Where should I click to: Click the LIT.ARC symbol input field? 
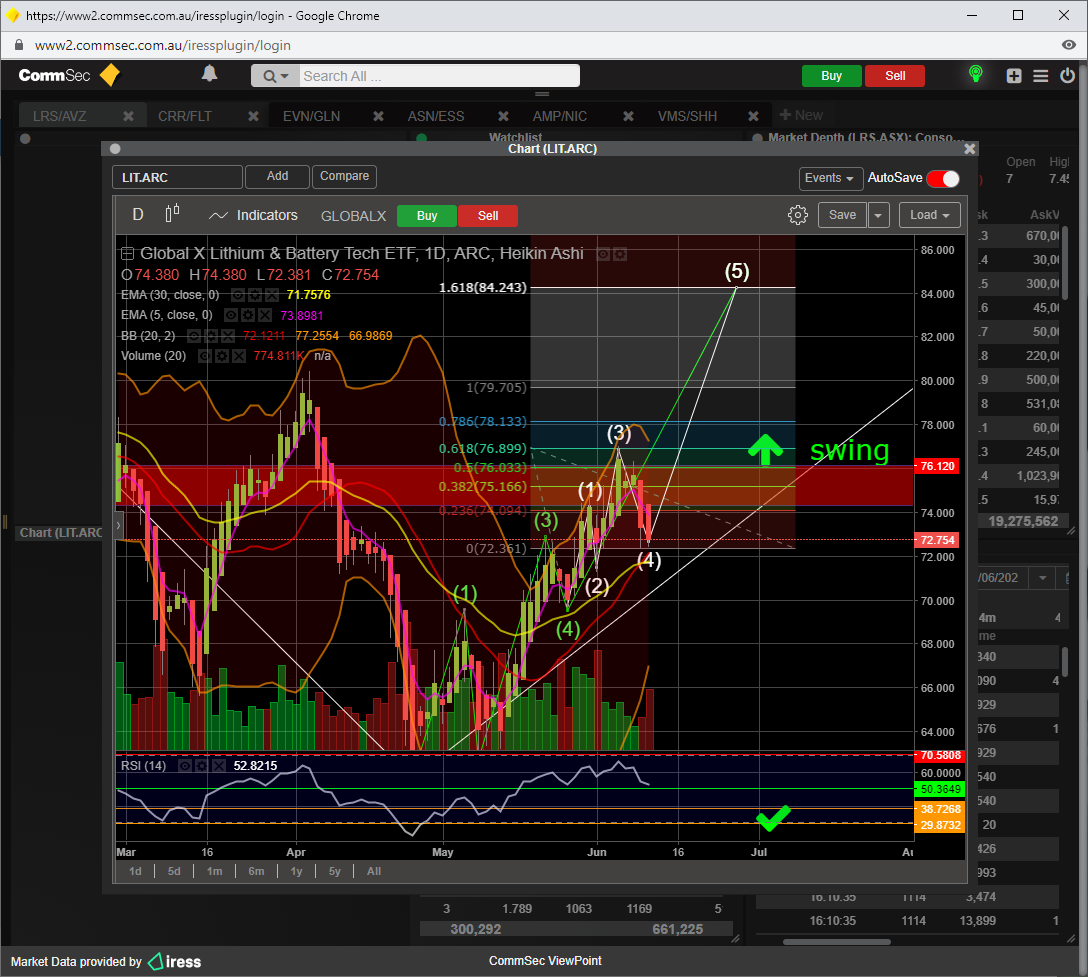pos(177,177)
